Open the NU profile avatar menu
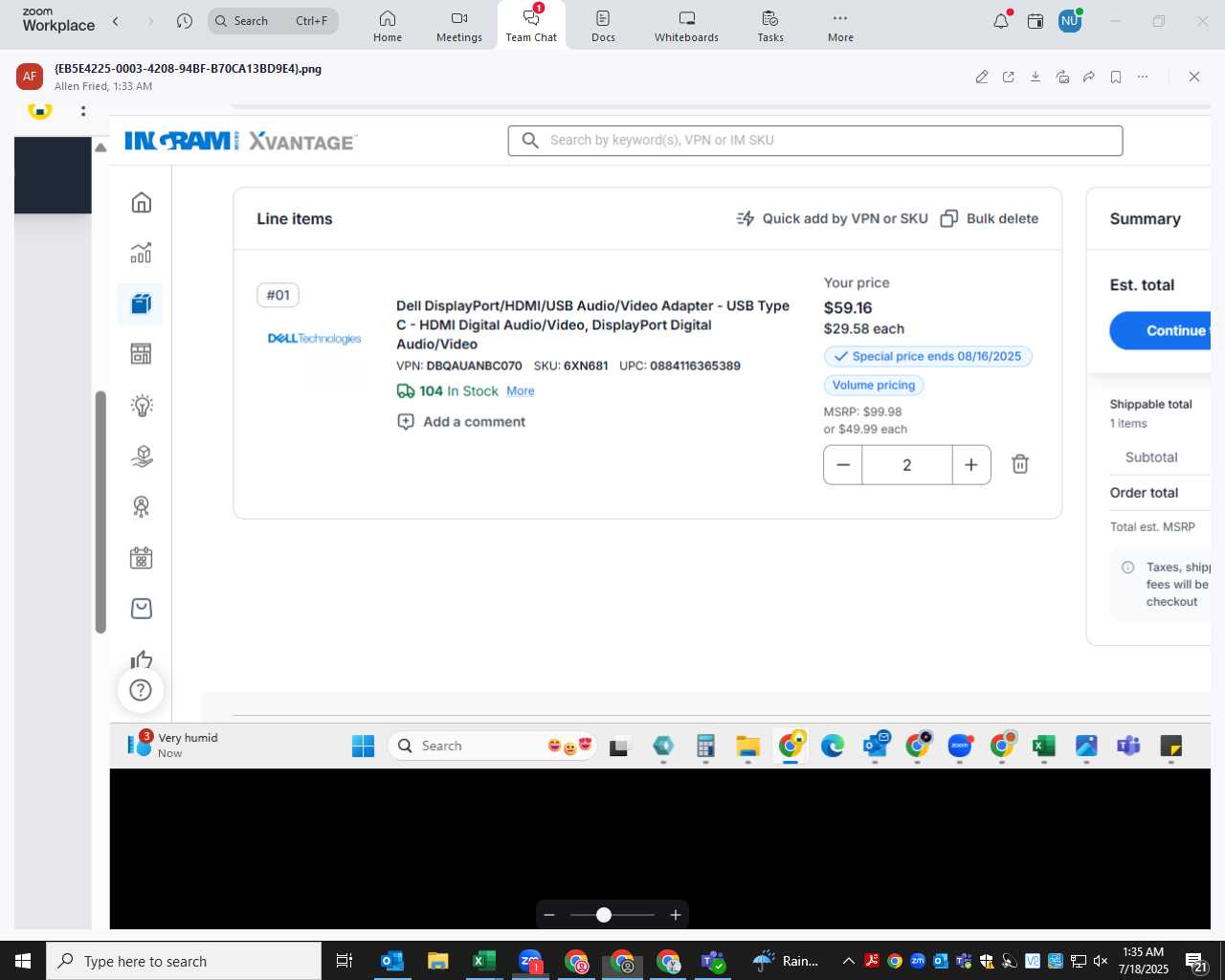 [x=1070, y=21]
